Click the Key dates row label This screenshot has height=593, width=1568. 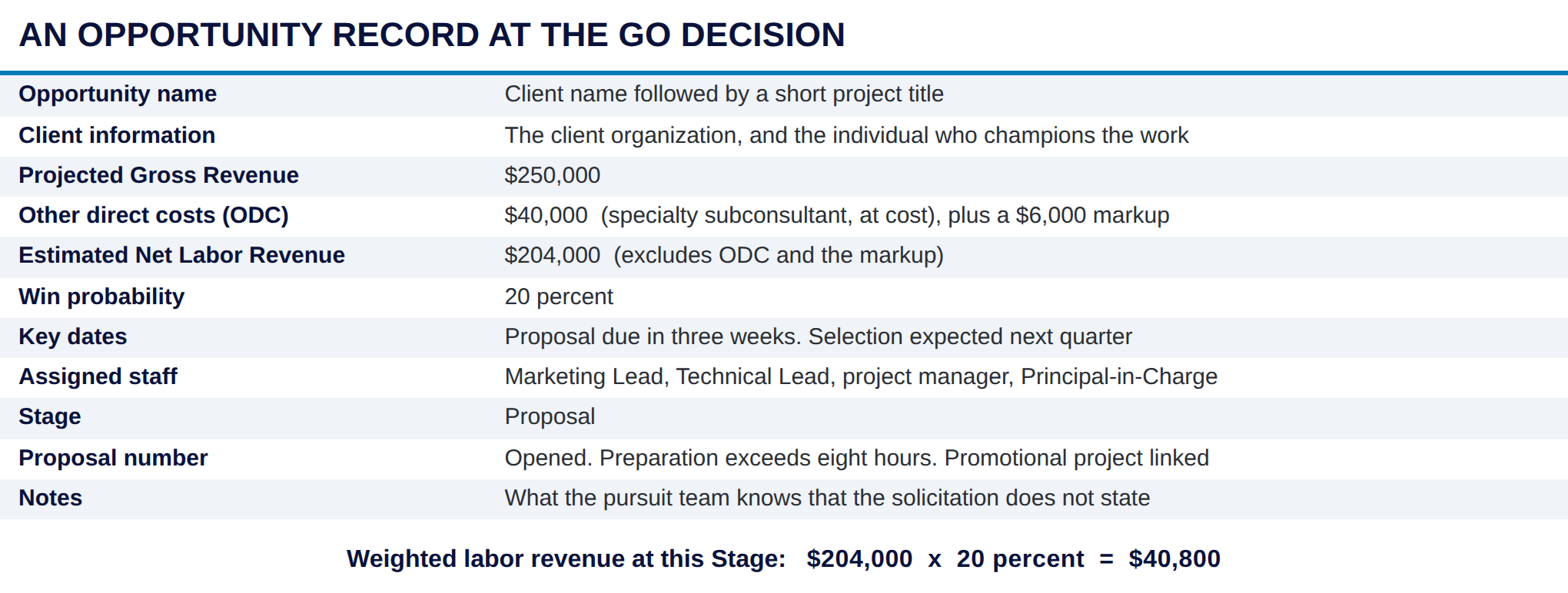[73, 336]
